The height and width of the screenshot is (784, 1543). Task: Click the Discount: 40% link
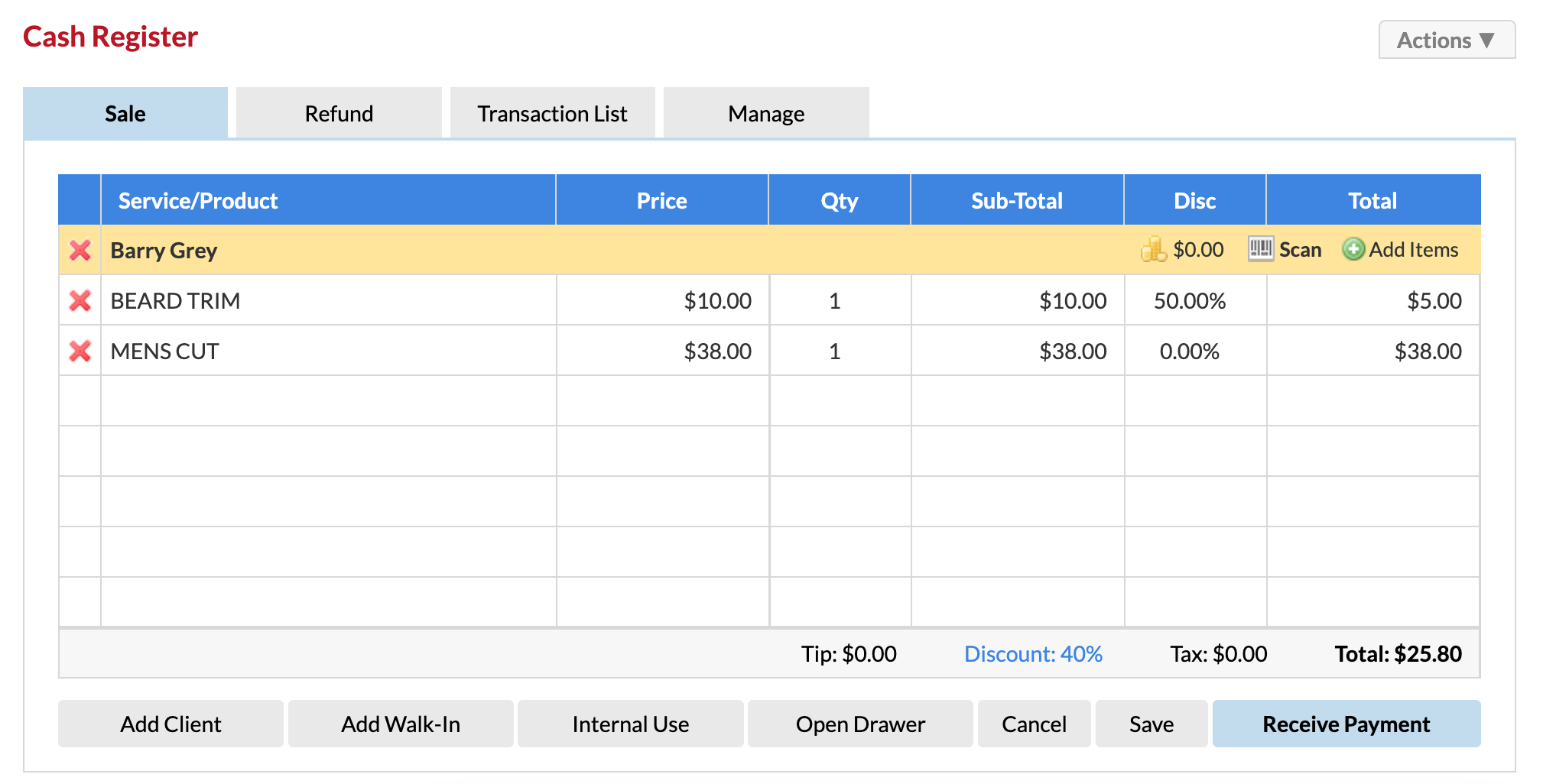click(x=1033, y=654)
